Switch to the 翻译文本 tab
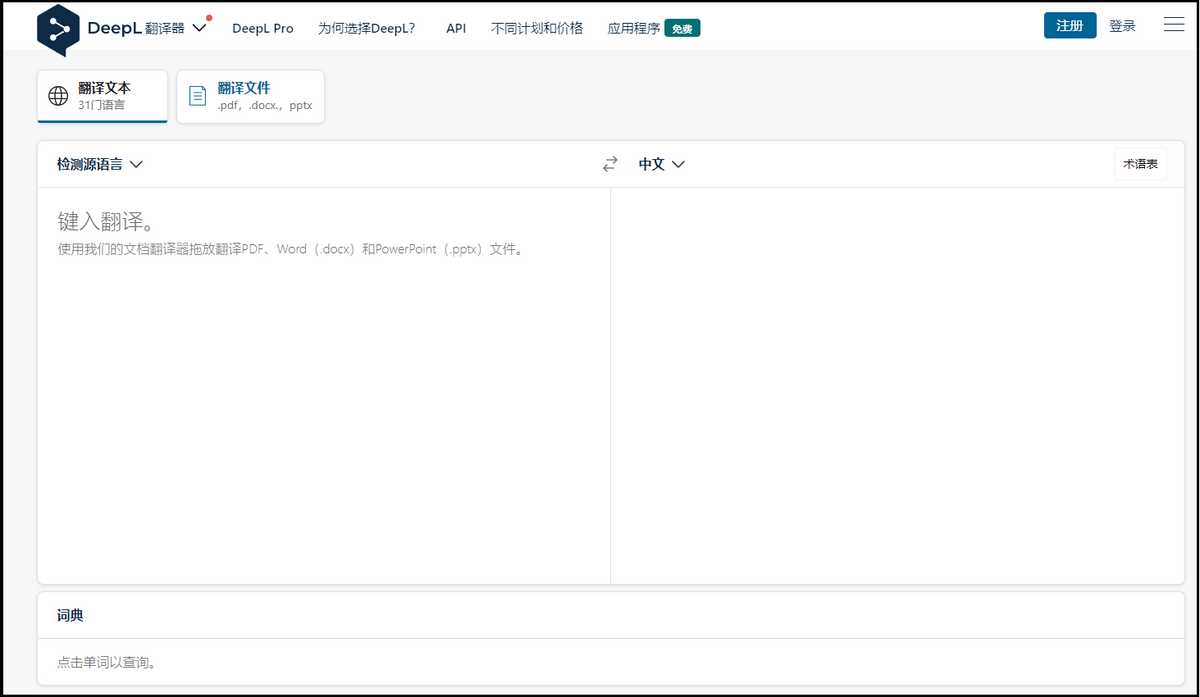The height and width of the screenshot is (697, 1200). (x=103, y=96)
